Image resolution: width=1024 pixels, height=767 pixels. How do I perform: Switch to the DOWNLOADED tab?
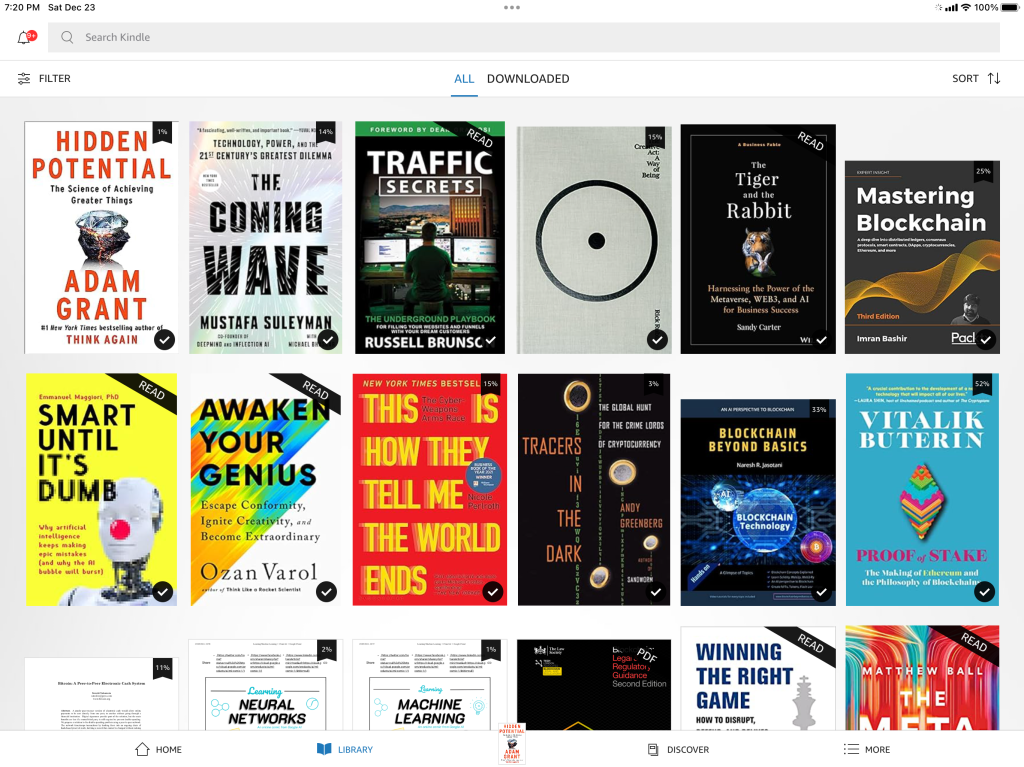528,78
